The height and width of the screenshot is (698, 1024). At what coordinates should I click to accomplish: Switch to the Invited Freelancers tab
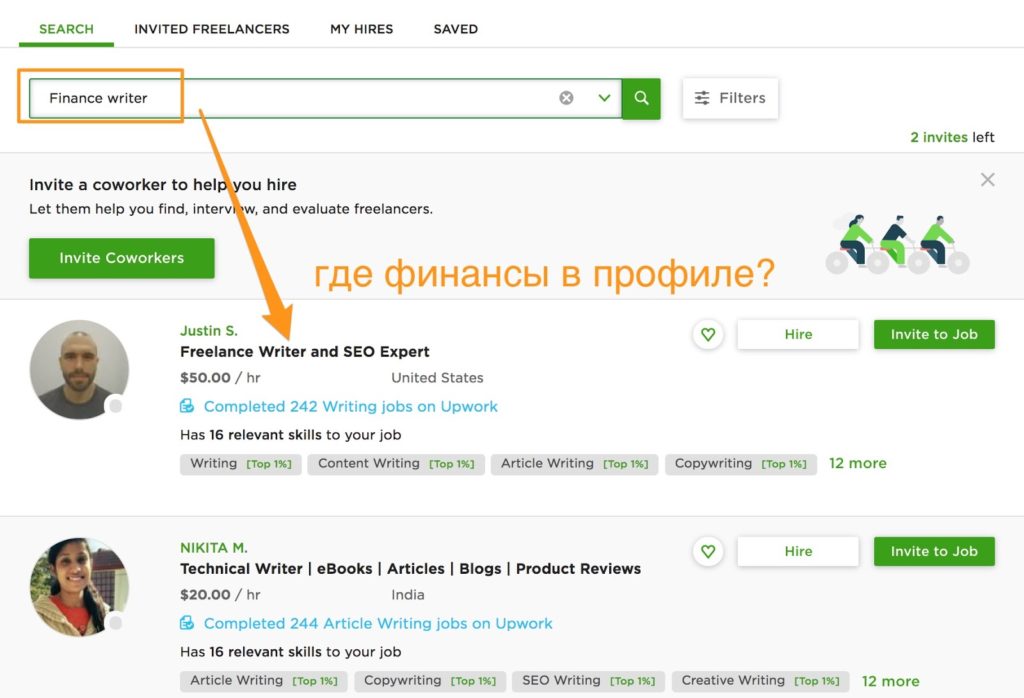tap(212, 29)
